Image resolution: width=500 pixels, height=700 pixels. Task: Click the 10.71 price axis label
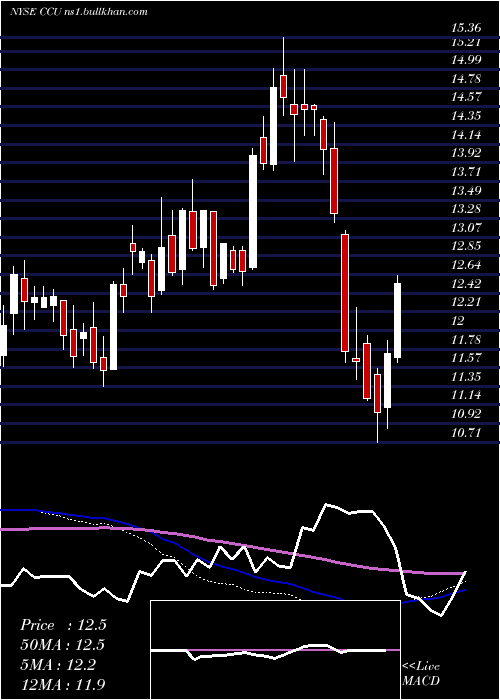(x=466, y=433)
